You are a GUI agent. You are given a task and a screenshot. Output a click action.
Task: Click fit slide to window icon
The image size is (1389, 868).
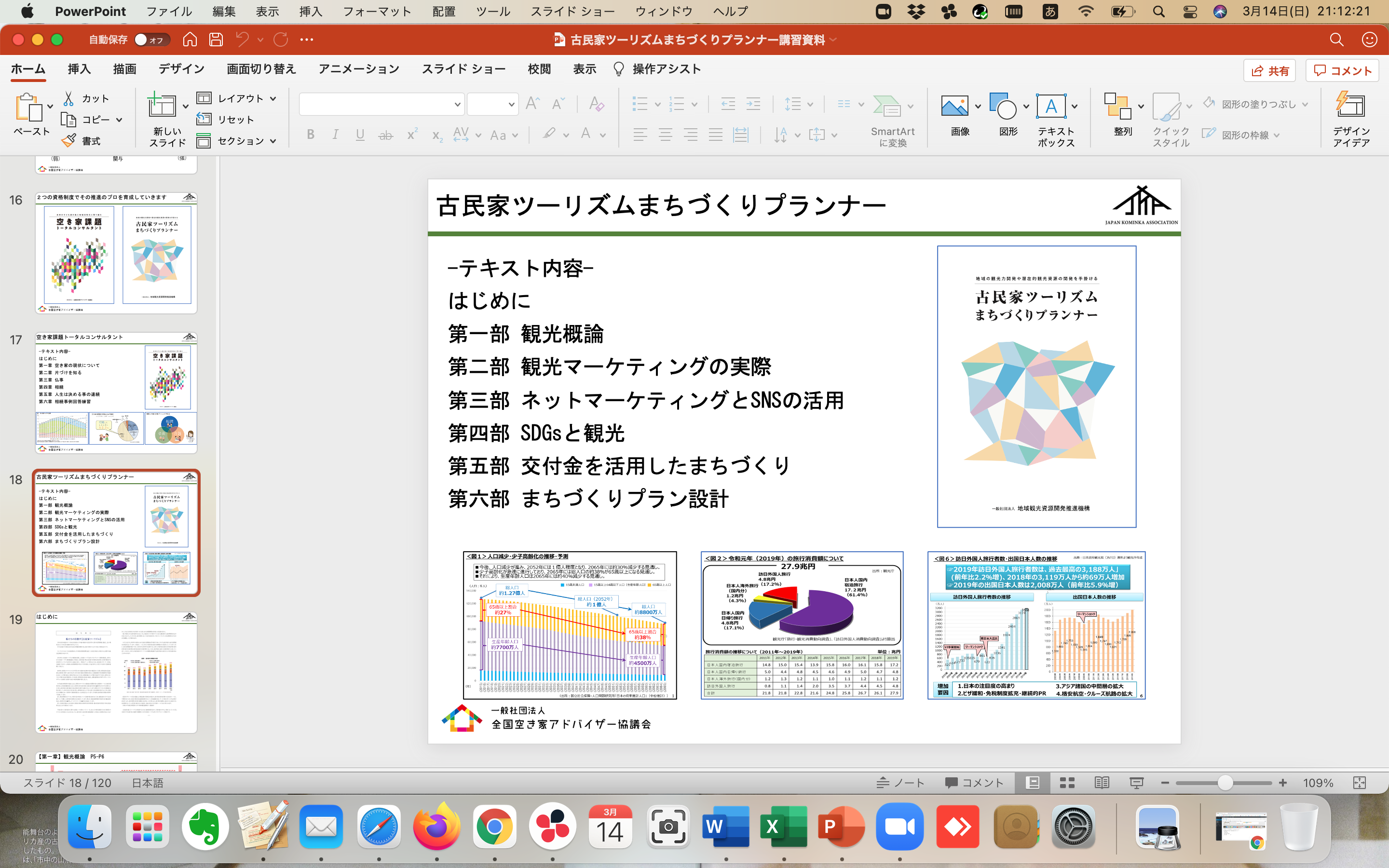(1359, 783)
